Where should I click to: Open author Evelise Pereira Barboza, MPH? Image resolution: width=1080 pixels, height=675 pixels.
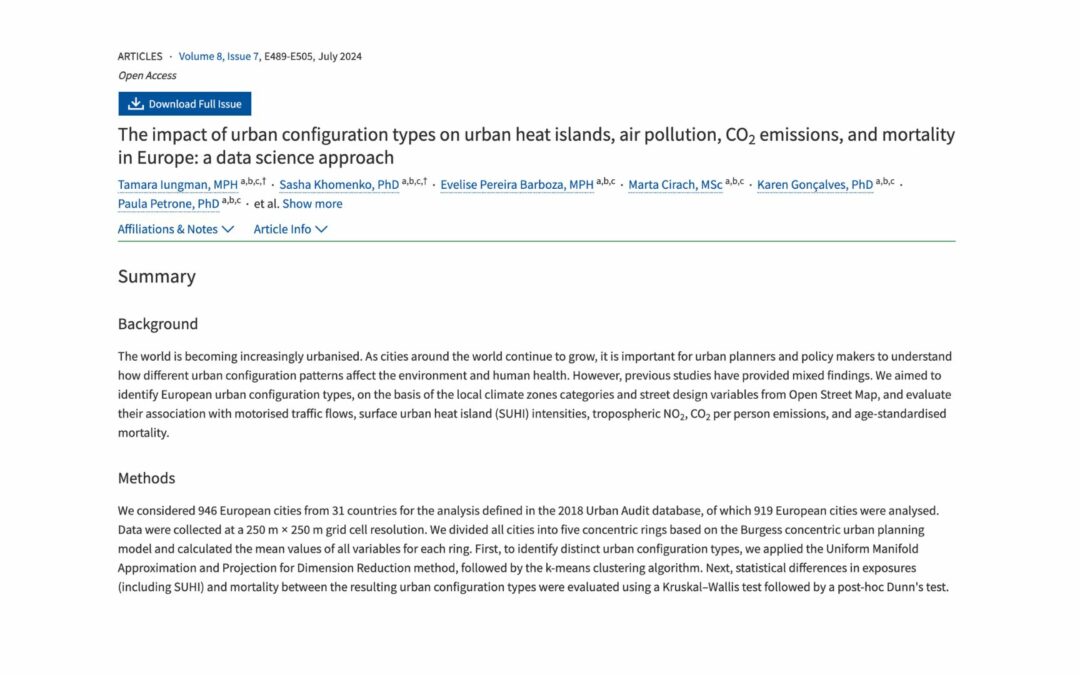(517, 185)
